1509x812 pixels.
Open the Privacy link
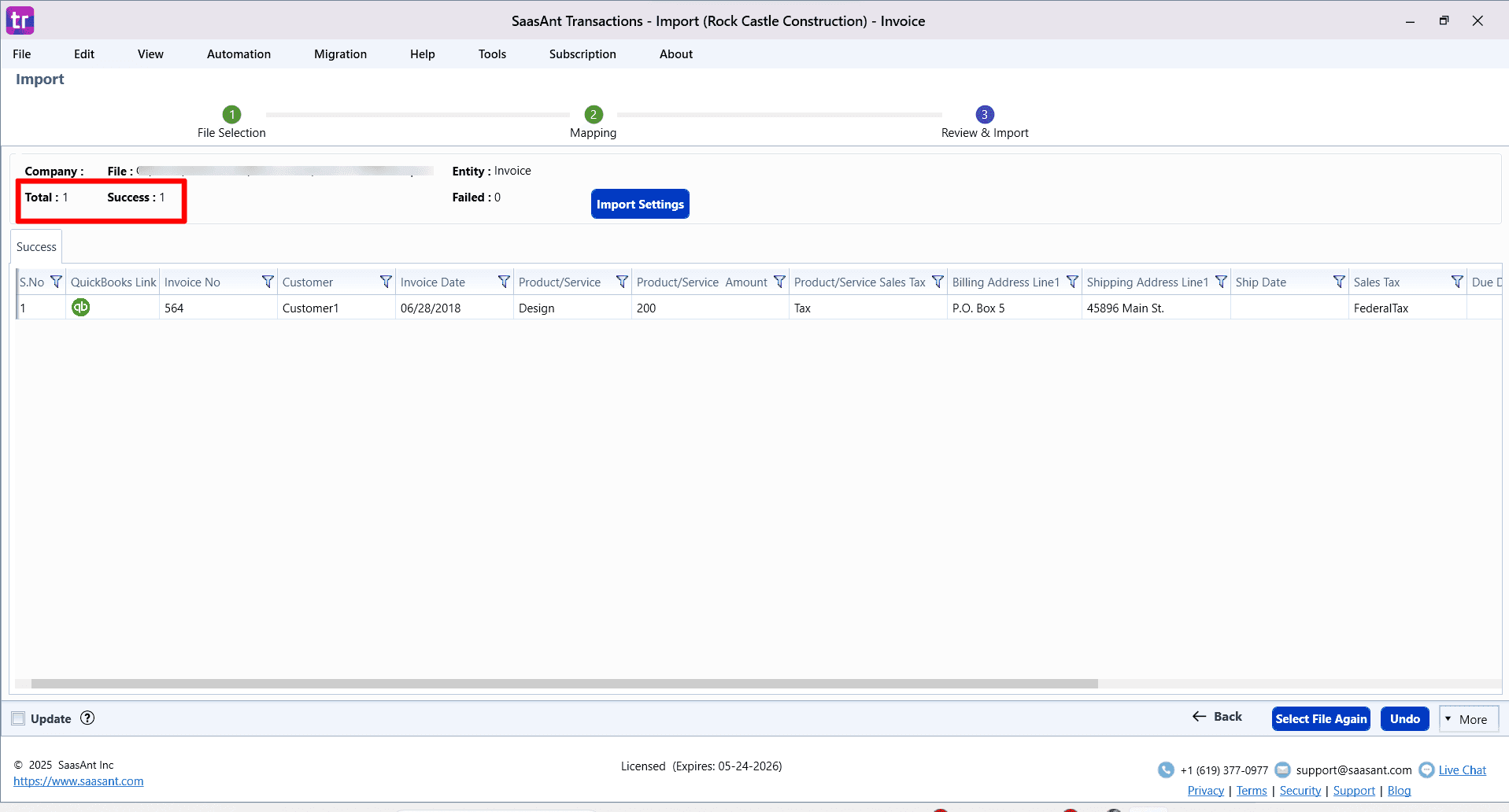[x=1206, y=790]
